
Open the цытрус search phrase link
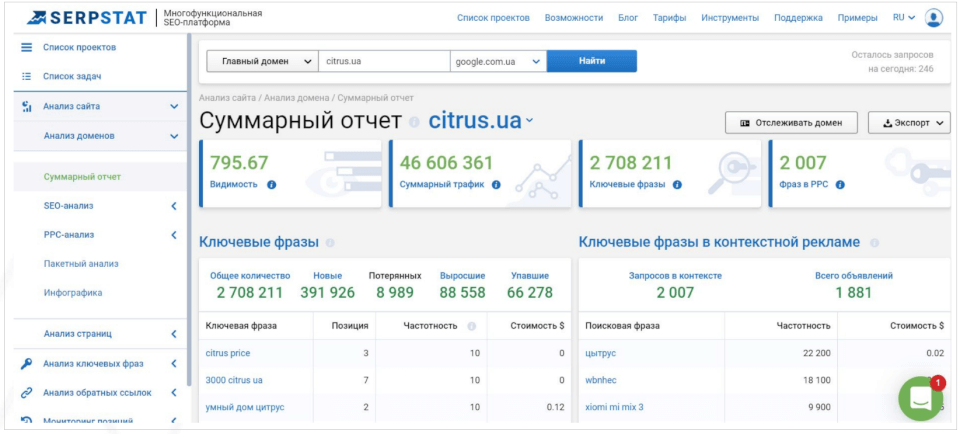[x=601, y=353]
